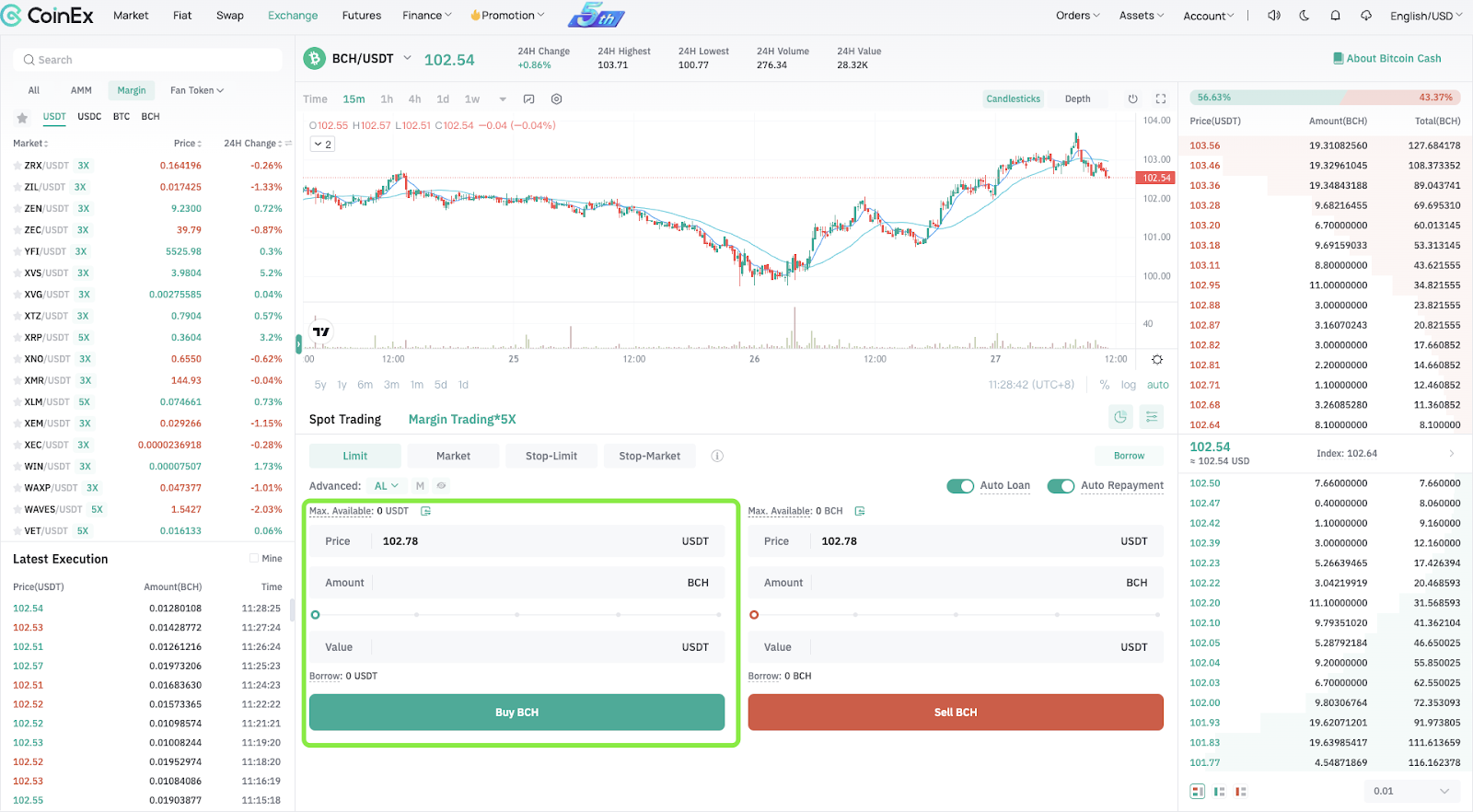1473x812 pixels.
Task: Click order type info icon
Action: point(717,456)
